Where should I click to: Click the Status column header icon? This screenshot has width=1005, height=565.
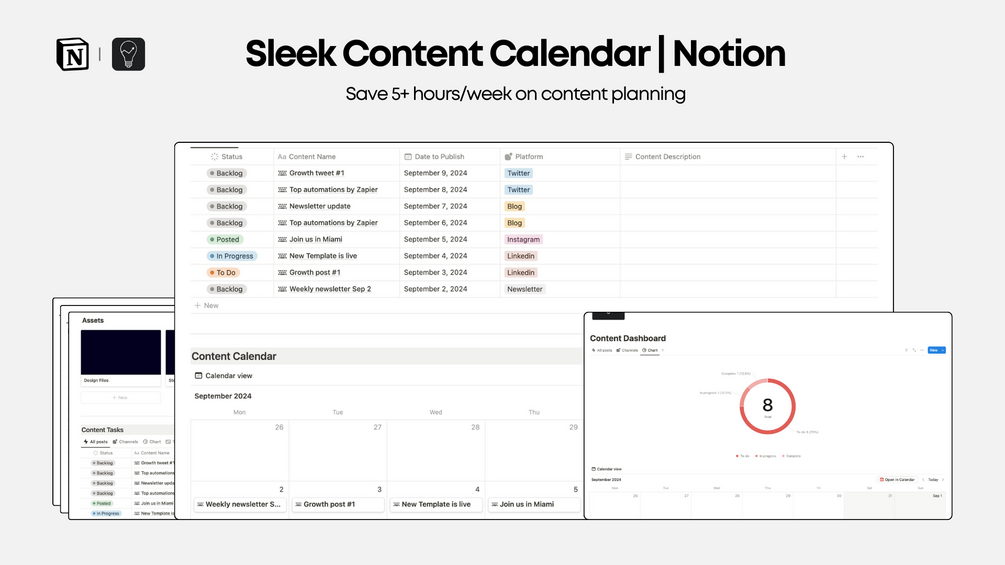pyautogui.click(x=215, y=157)
